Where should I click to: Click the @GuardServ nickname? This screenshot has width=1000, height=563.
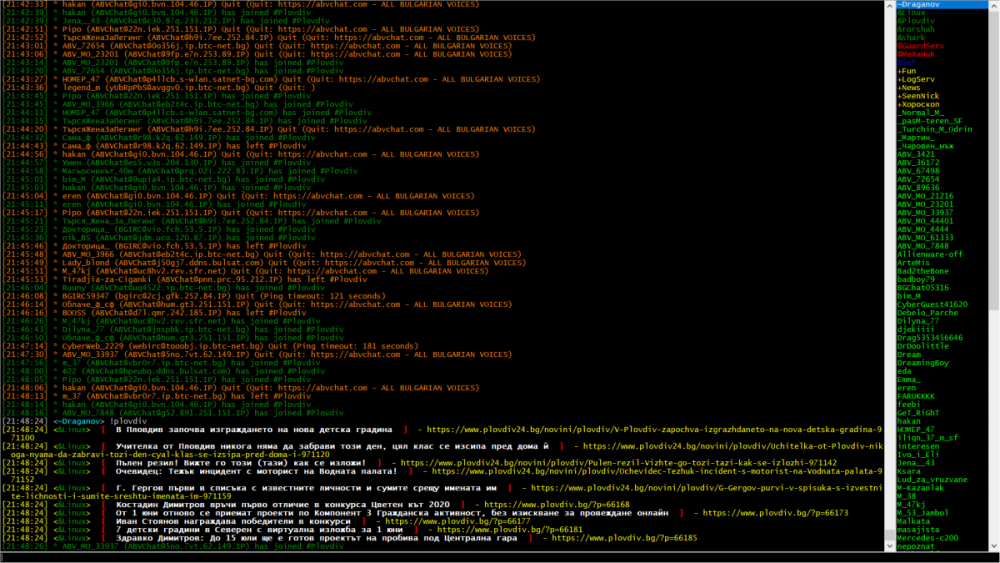coord(923,46)
